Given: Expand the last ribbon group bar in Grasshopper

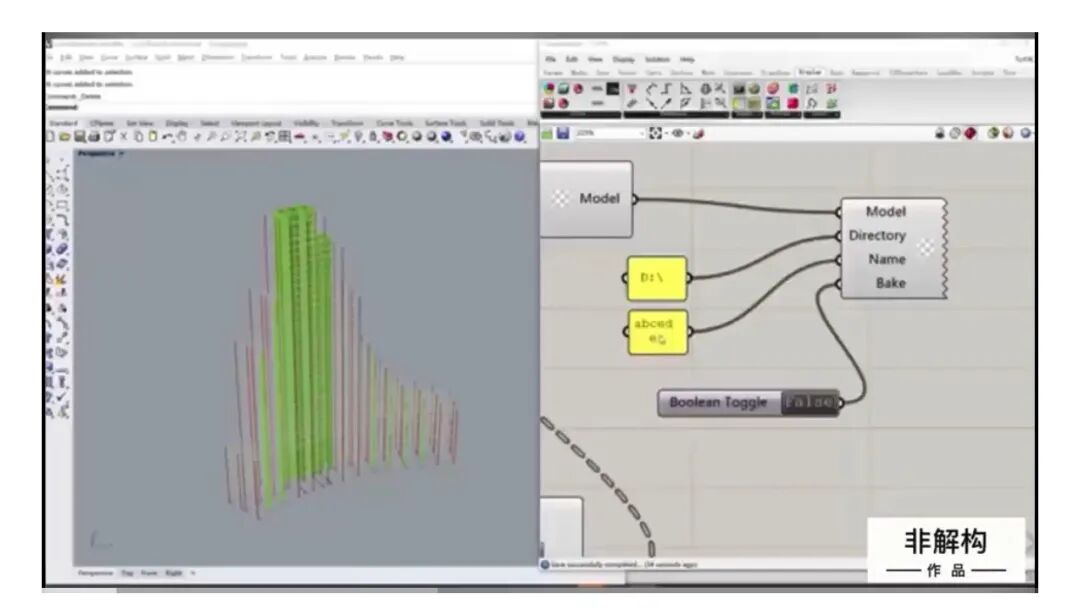Looking at the screenshot, I should click(822, 114).
